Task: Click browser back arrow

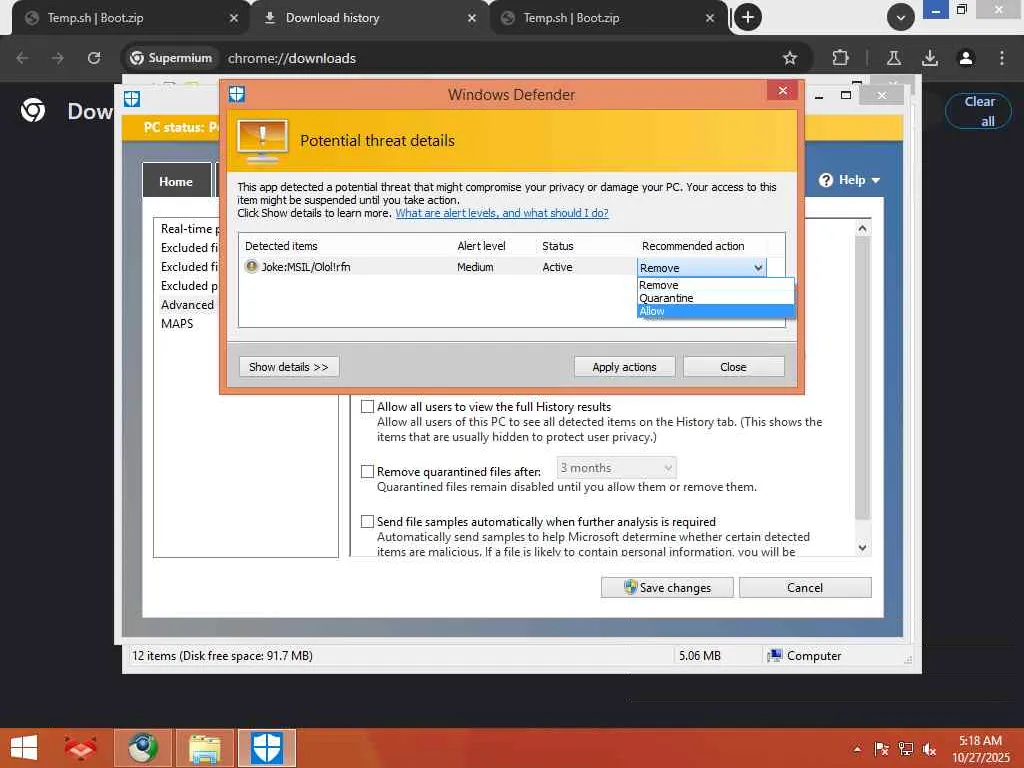Action: 22,58
